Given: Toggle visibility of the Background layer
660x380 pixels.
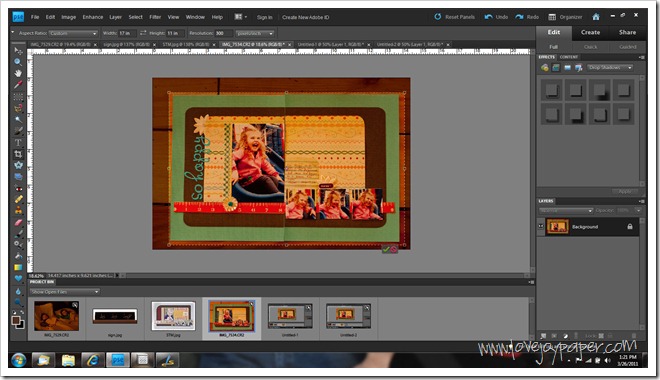Looking at the screenshot, I should point(541,227).
